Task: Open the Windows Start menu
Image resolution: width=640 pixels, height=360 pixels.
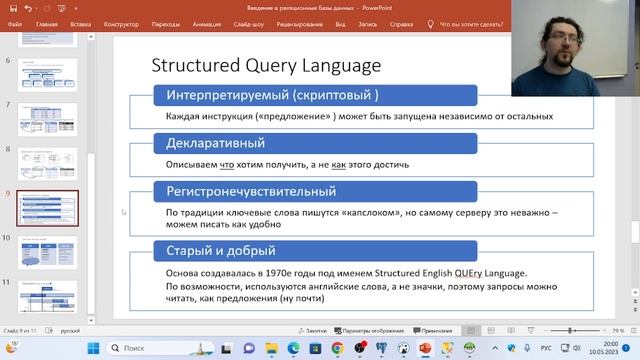Action: pyautogui.click(x=93, y=348)
